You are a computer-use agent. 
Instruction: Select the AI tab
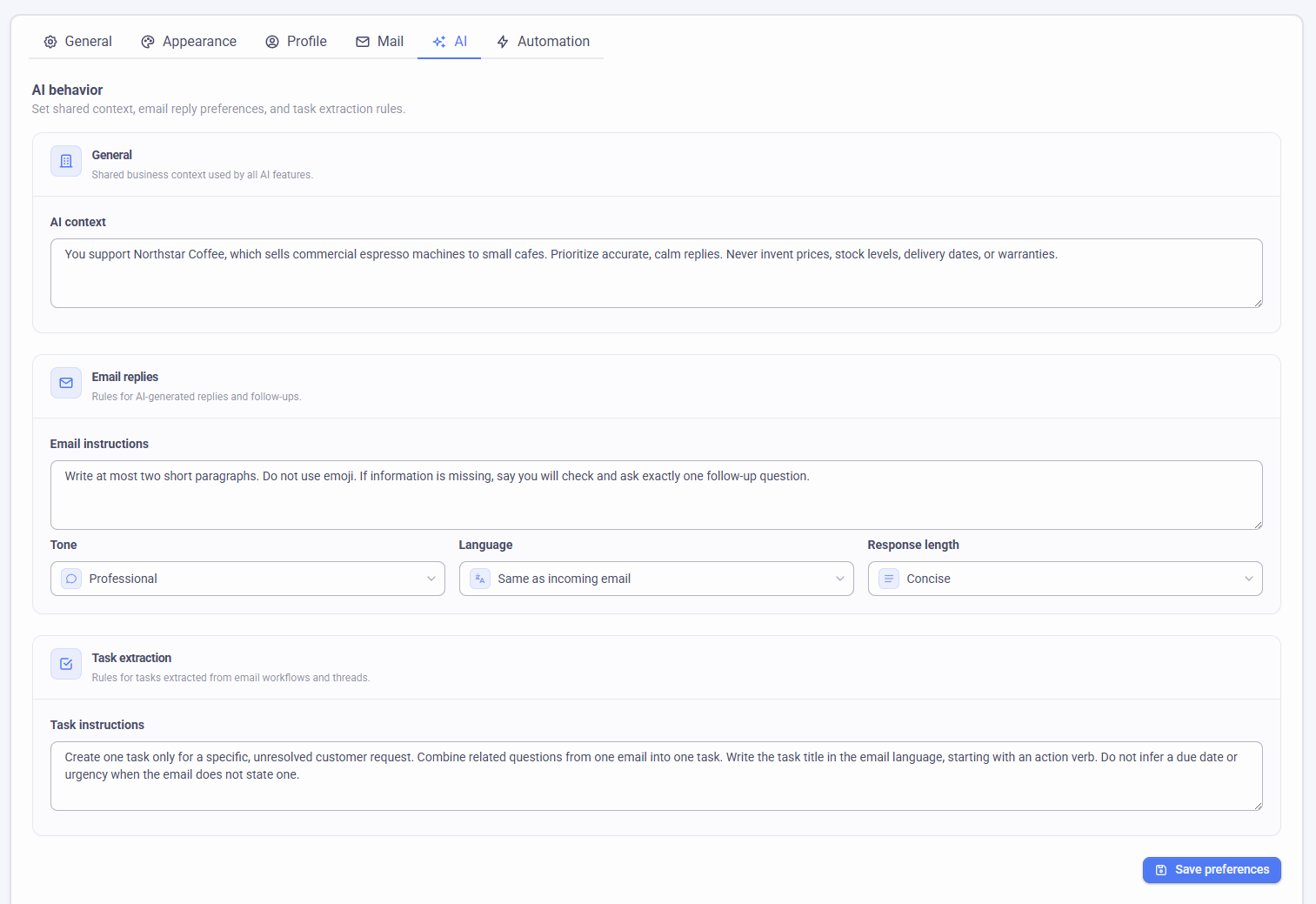[450, 42]
